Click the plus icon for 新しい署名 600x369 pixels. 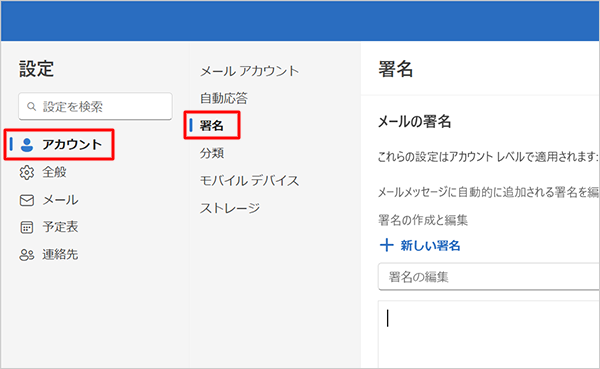386,245
